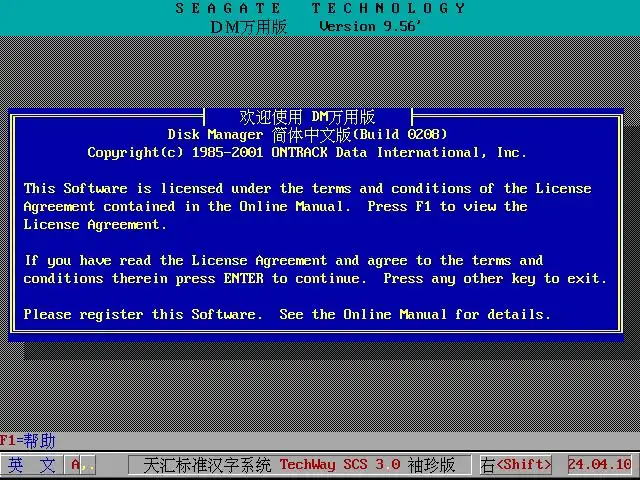This screenshot has width=640, height=480.
Task: Click the SEAGATE TECHNOLOGY header text
Action: (x=320, y=8)
